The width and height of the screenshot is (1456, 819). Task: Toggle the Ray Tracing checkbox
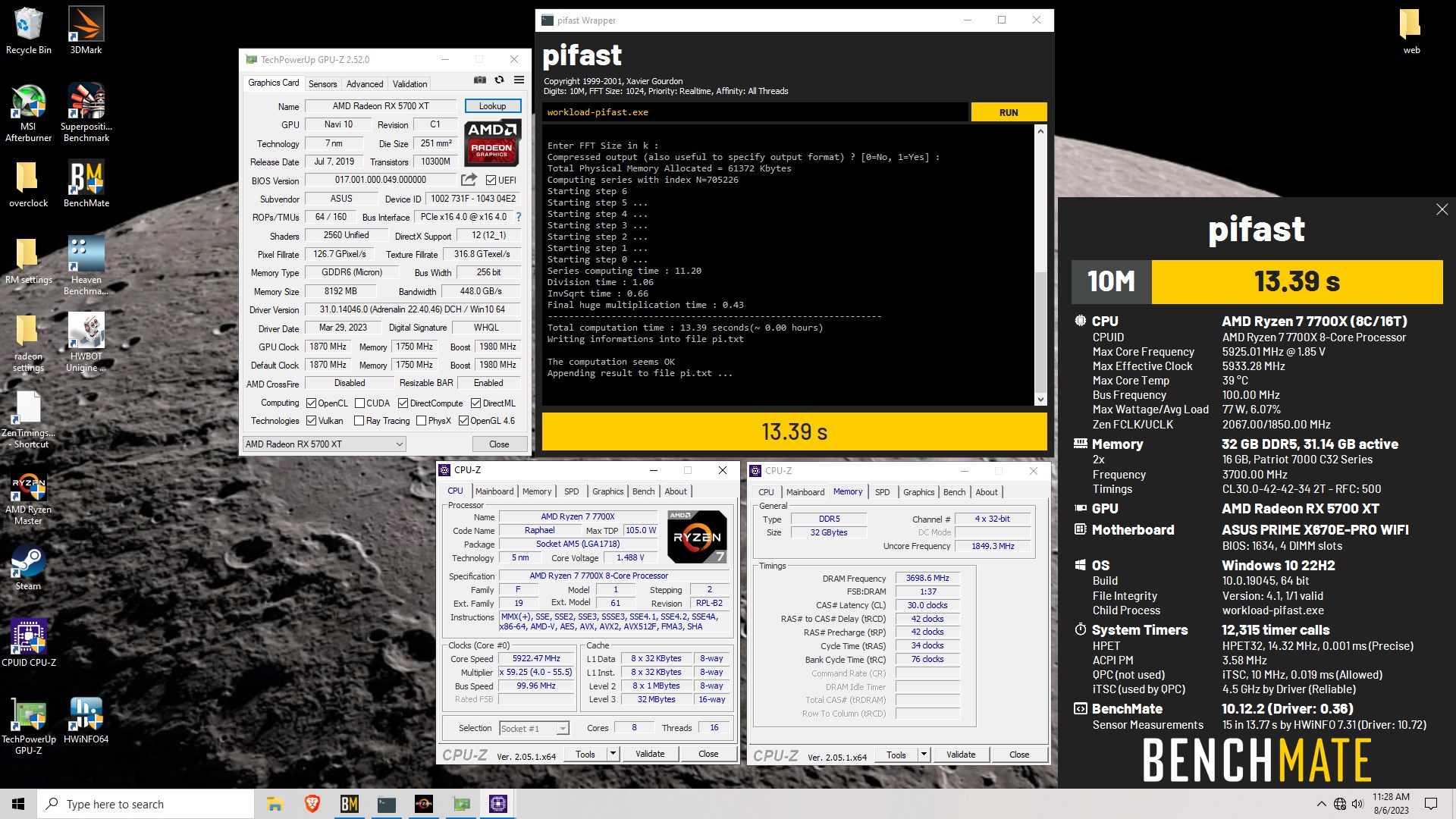point(359,421)
